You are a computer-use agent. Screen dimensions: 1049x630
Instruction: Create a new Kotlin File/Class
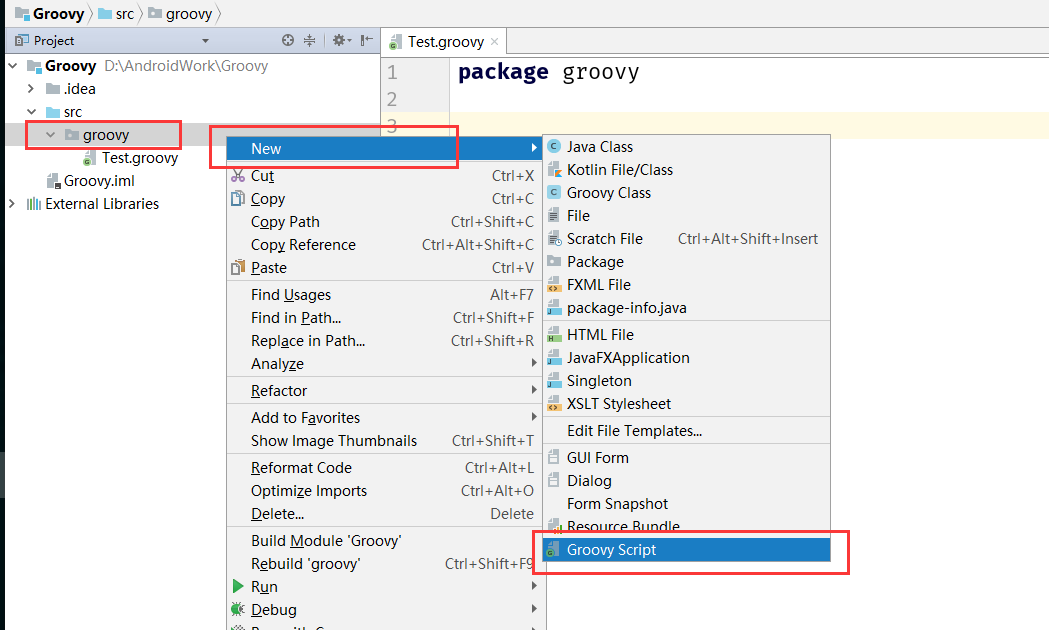click(x=686, y=170)
